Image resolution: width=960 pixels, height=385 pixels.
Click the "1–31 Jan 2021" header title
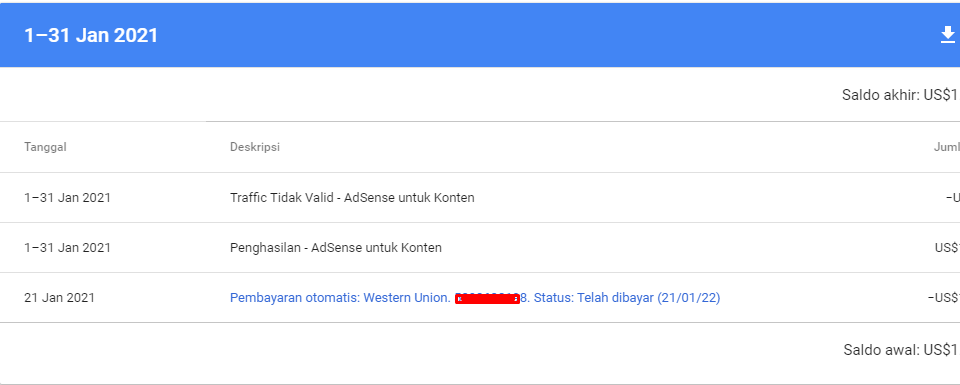tap(91, 36)
